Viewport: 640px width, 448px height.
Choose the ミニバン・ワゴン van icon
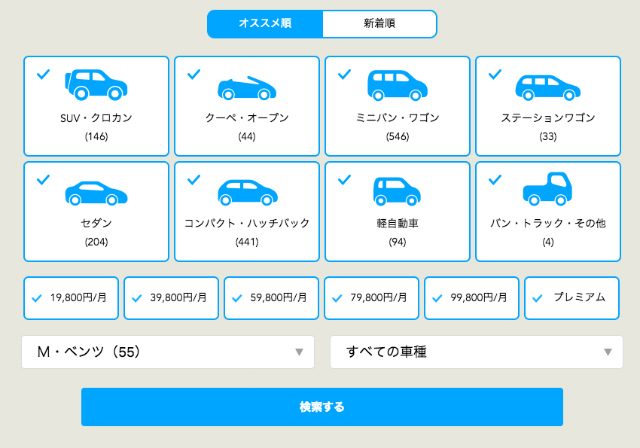coord(397,85)
